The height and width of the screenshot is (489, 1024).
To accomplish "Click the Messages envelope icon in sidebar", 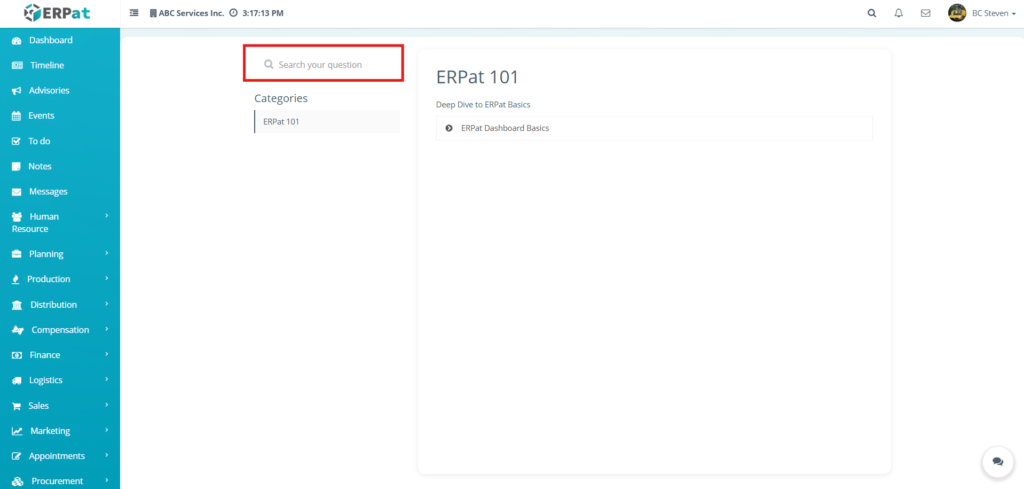I will pos(17,192).
